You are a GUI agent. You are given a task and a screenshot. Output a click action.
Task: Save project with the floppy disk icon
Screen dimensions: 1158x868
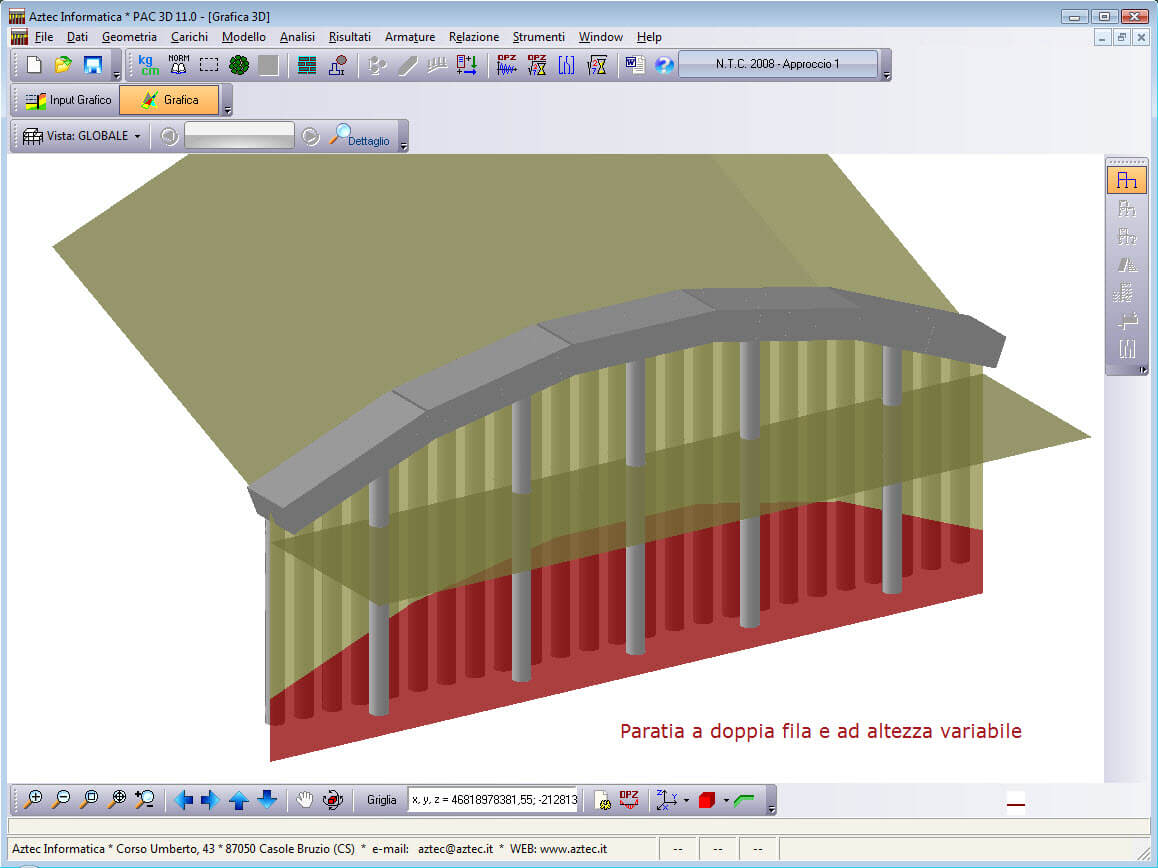coord(93,65)
